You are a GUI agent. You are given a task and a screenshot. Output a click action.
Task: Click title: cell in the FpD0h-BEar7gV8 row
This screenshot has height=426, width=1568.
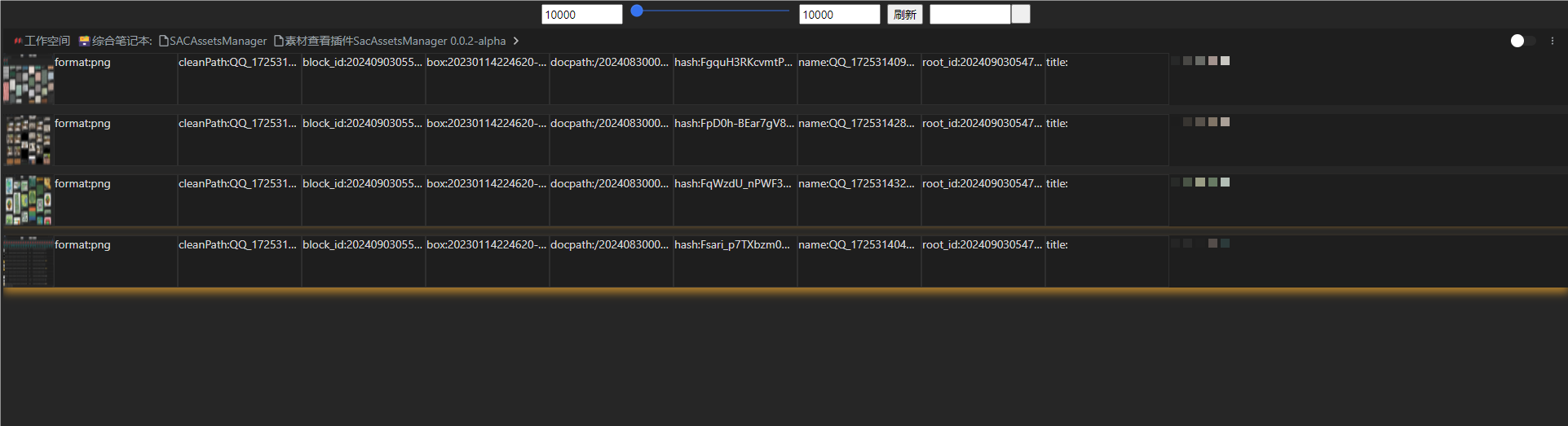[x=1107, y=140]
